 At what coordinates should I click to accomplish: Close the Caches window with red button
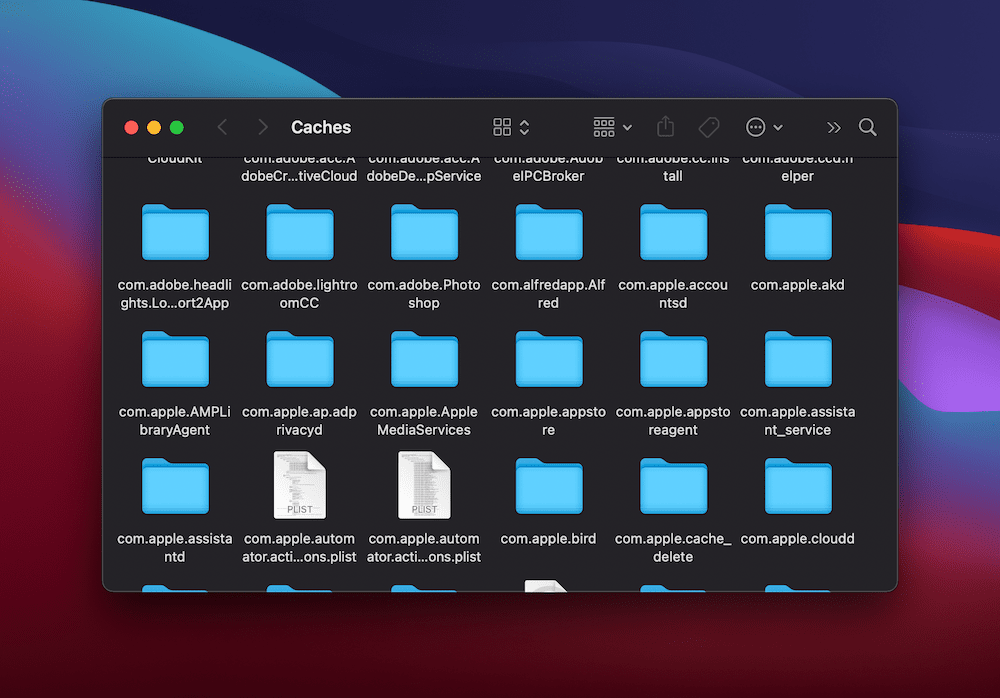tap(131, 128)
